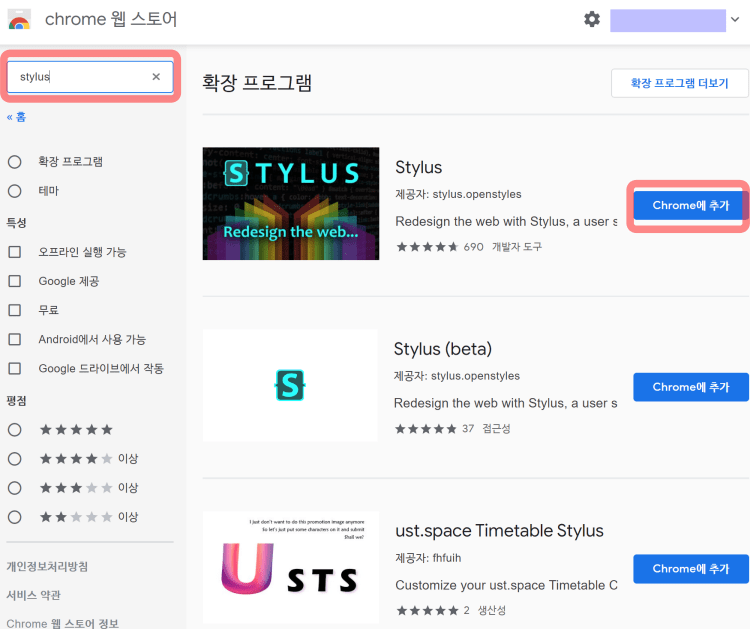Viewport: 750px width, 629px height.
Task: Check Android에서 사용 가능 filter
Action: tap(15, 339)
